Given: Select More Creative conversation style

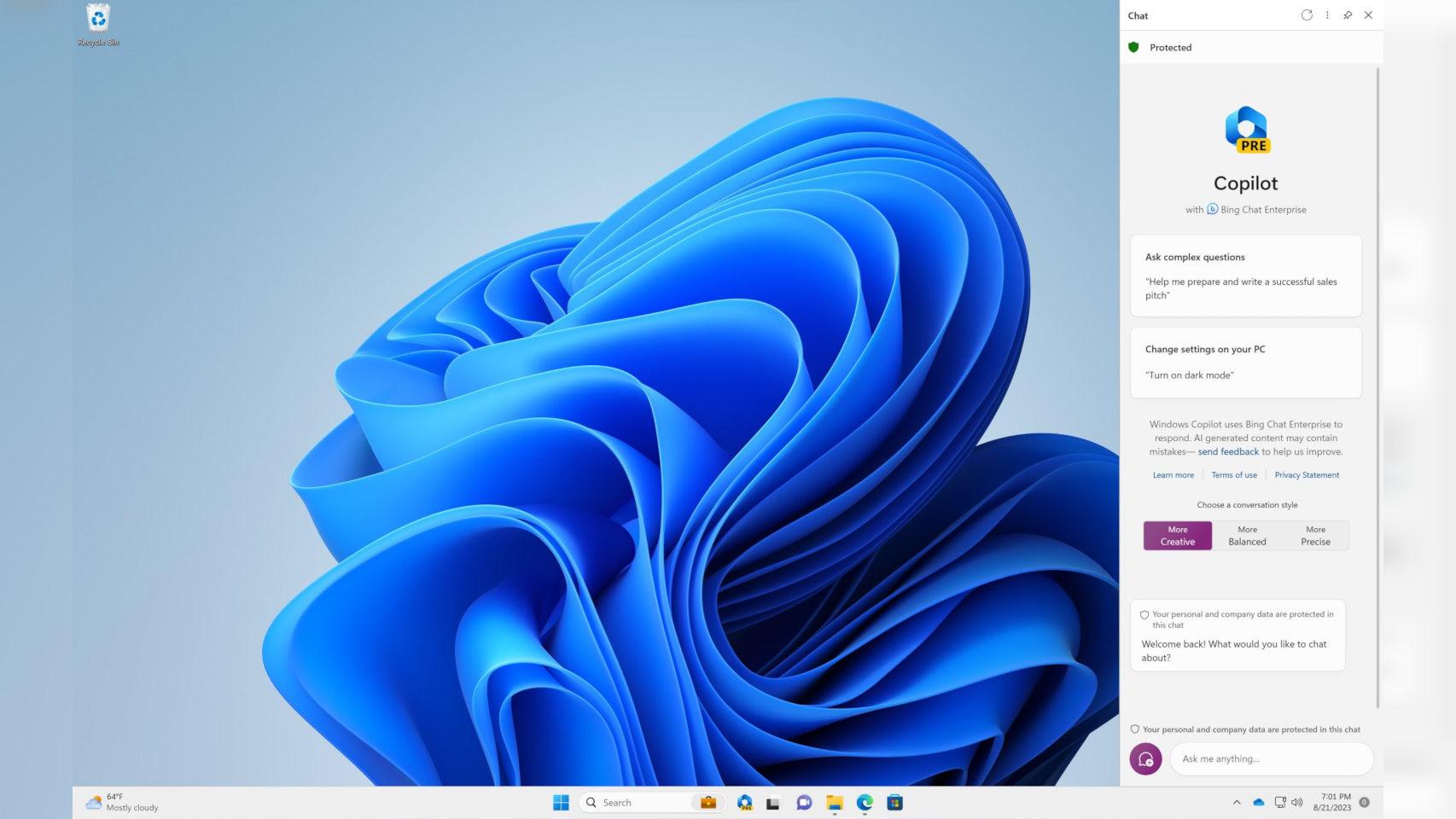Looking at the screenshot, I should (1177, 536).
